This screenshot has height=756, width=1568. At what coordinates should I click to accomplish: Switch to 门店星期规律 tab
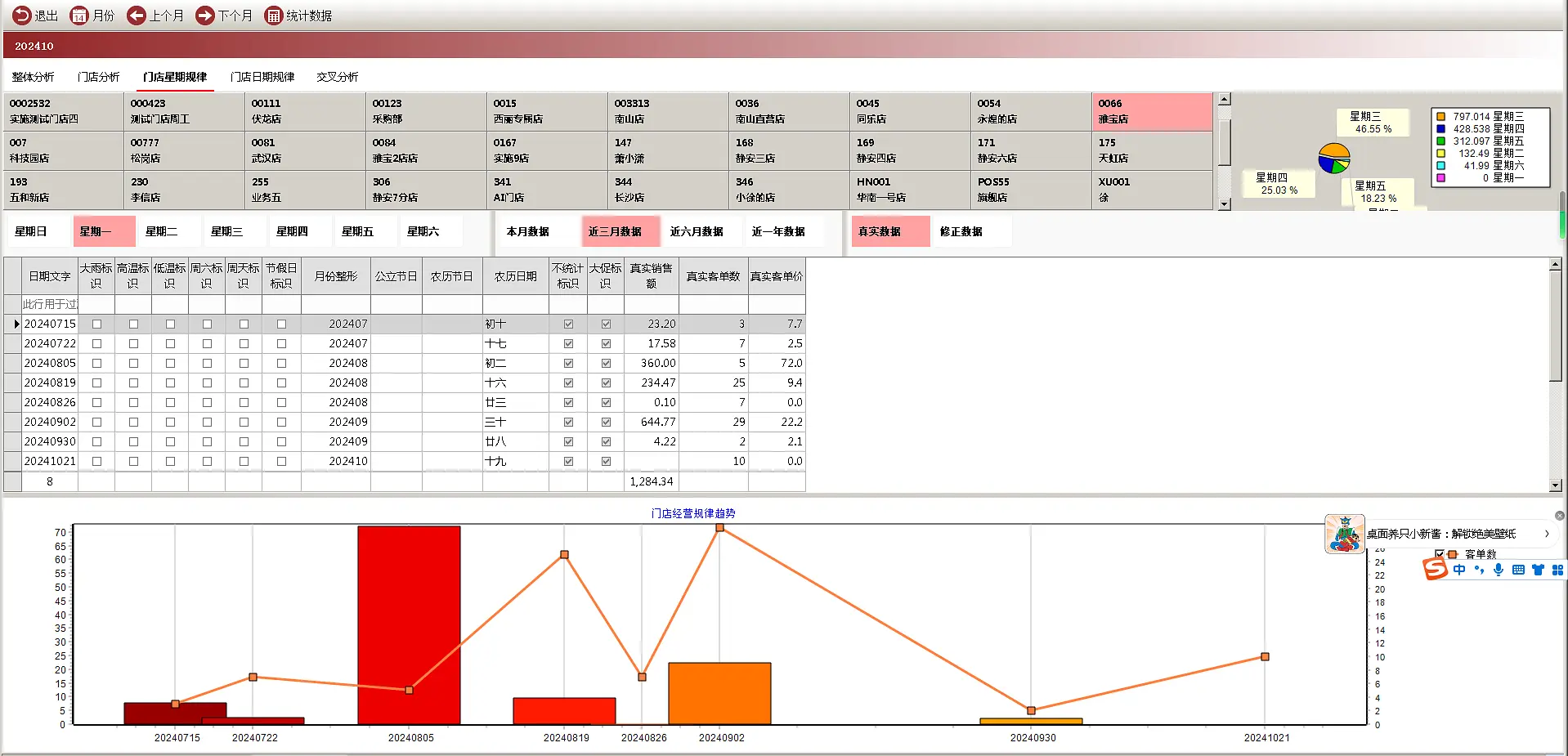click(175, 77)
